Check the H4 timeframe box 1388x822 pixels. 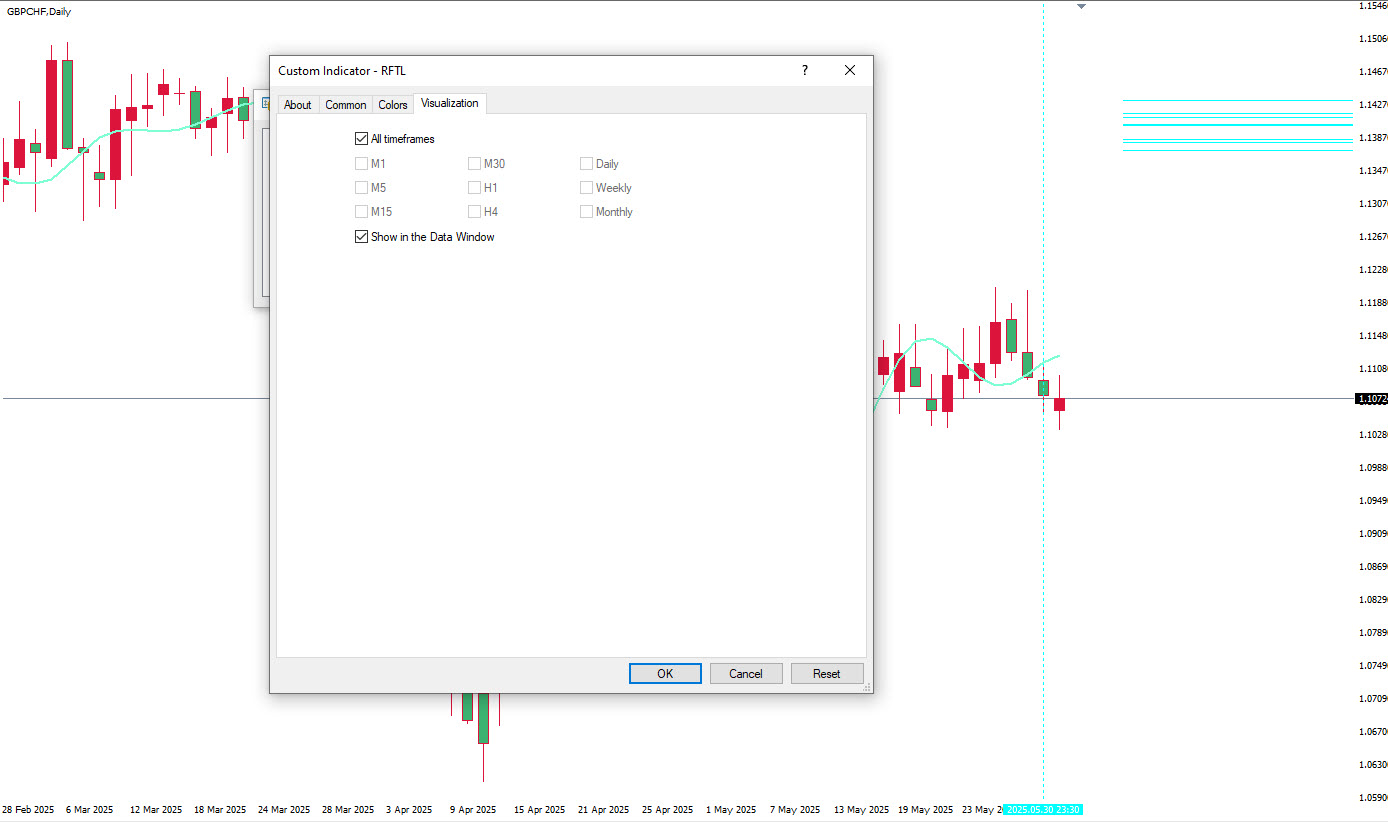[x=475, y=212]
